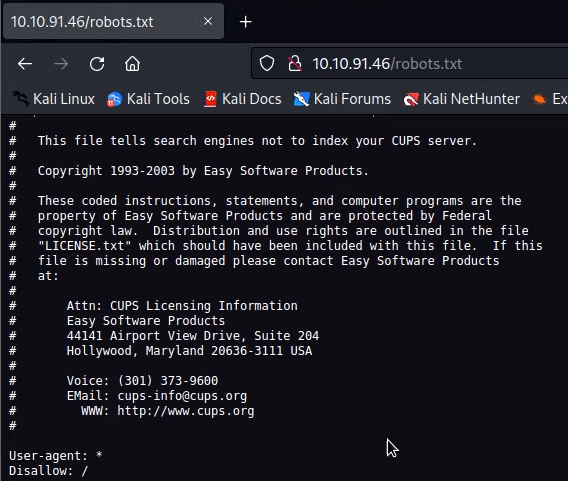Click the line starting 'file is missing or damaged'

(x=268, y=261)
